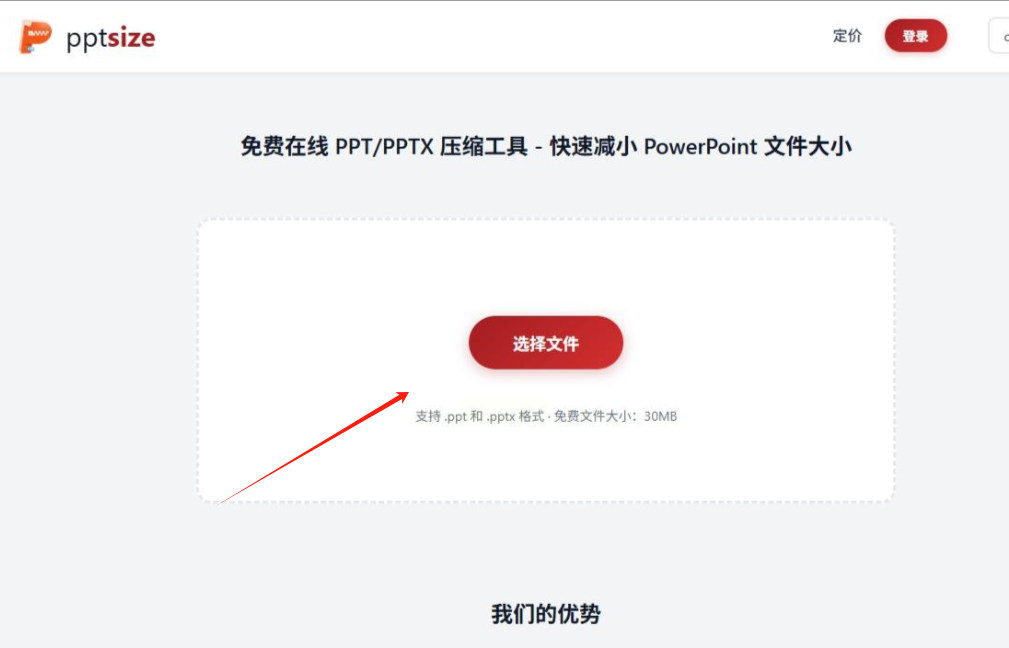This screenshot has height=648, width=1009.
Task: Click the .pptx format mention in hint
Action: tap(501, 417)
